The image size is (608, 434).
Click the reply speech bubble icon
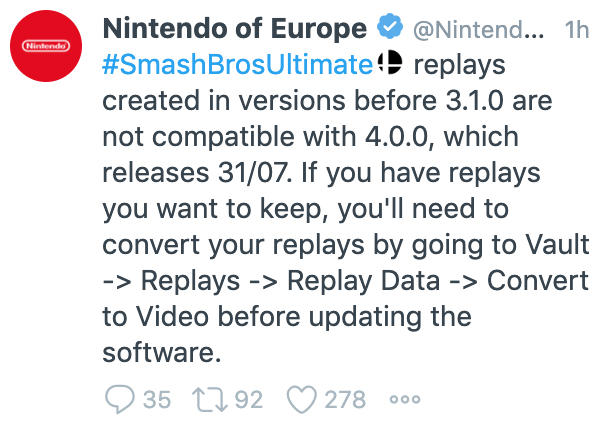click(x=120, y=400)
